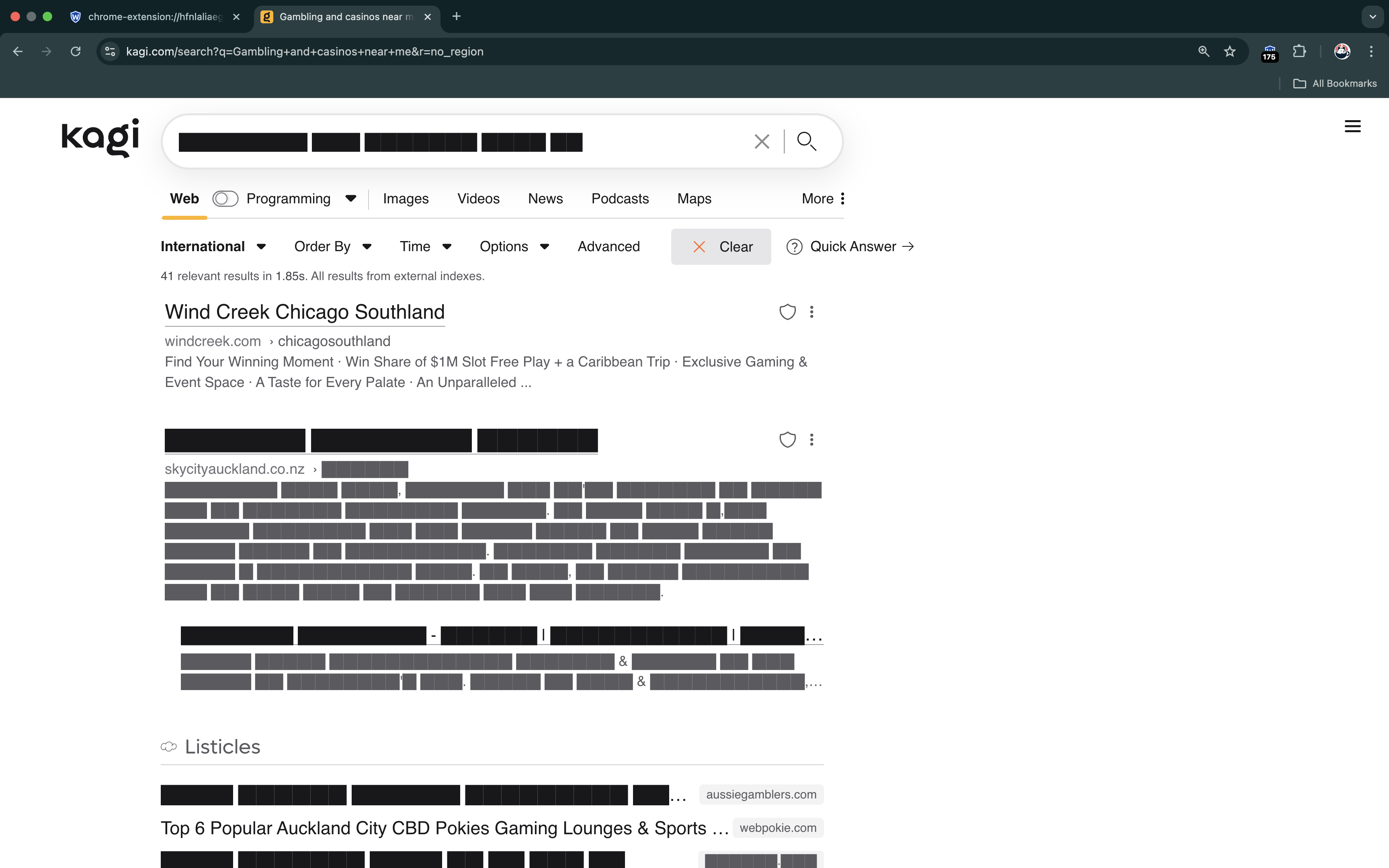Switch to the News tab

545,199
